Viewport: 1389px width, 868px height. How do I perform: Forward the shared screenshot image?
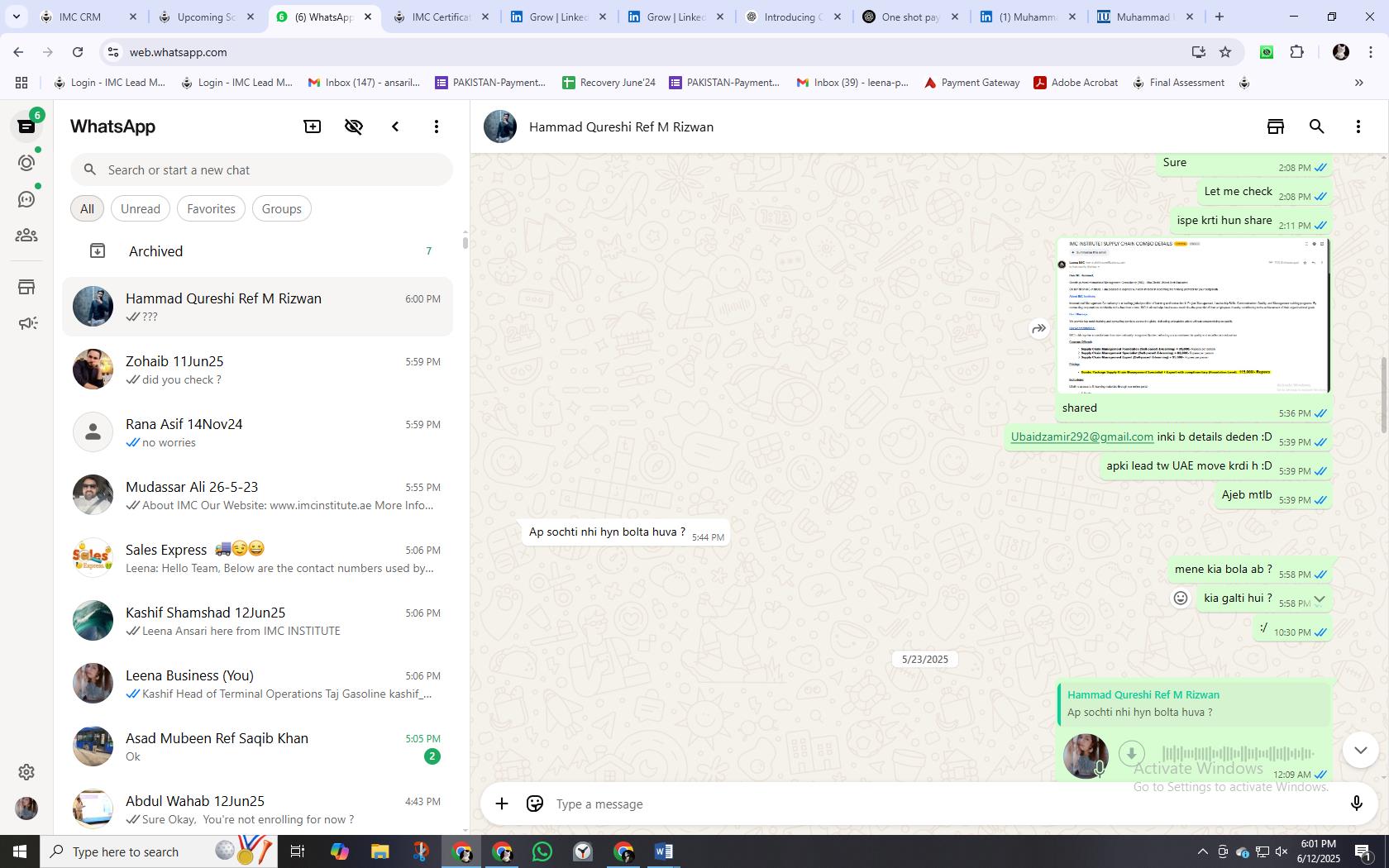click(x=1039, y=329)
